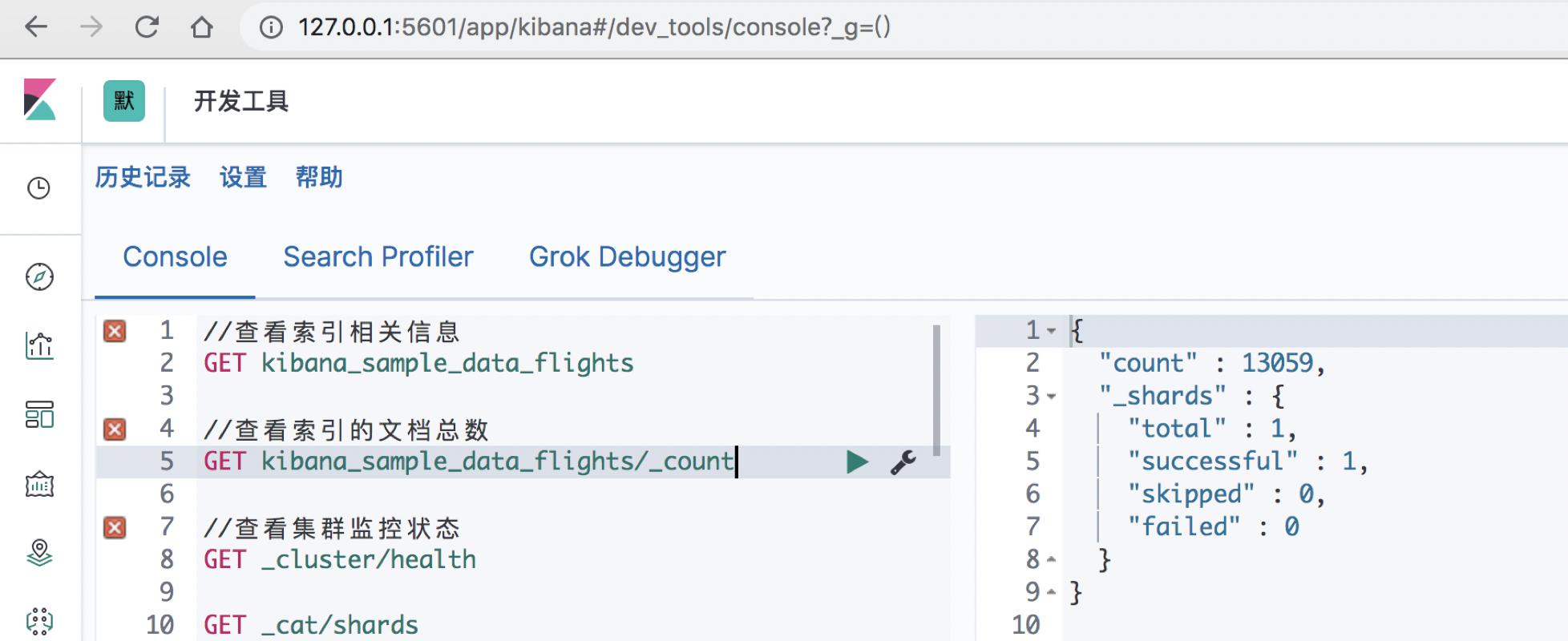The height and width of the screenshot is (641, 1568).
Task: Run the request with the play button
Action: tap(857, 462)
